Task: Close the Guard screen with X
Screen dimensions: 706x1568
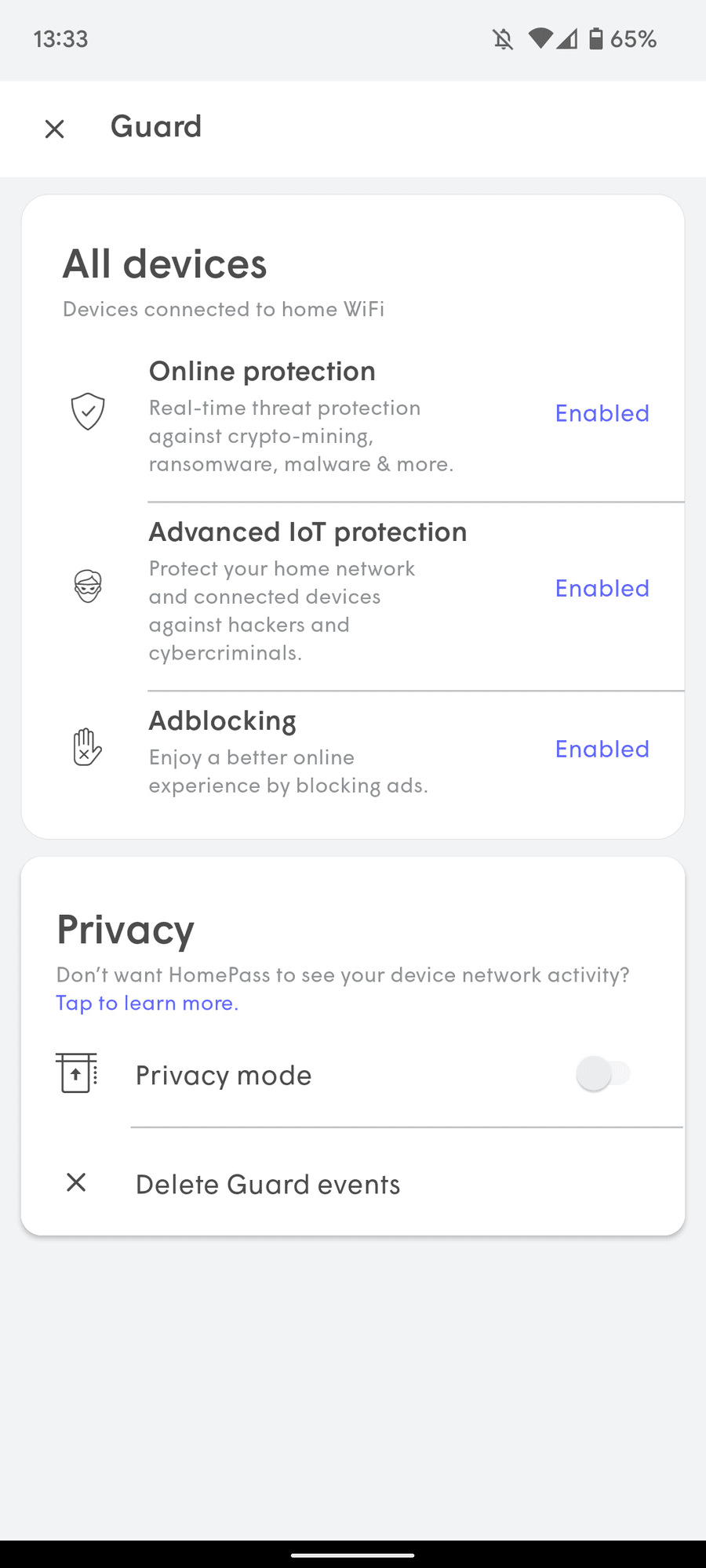Action: tap(54, 129)
